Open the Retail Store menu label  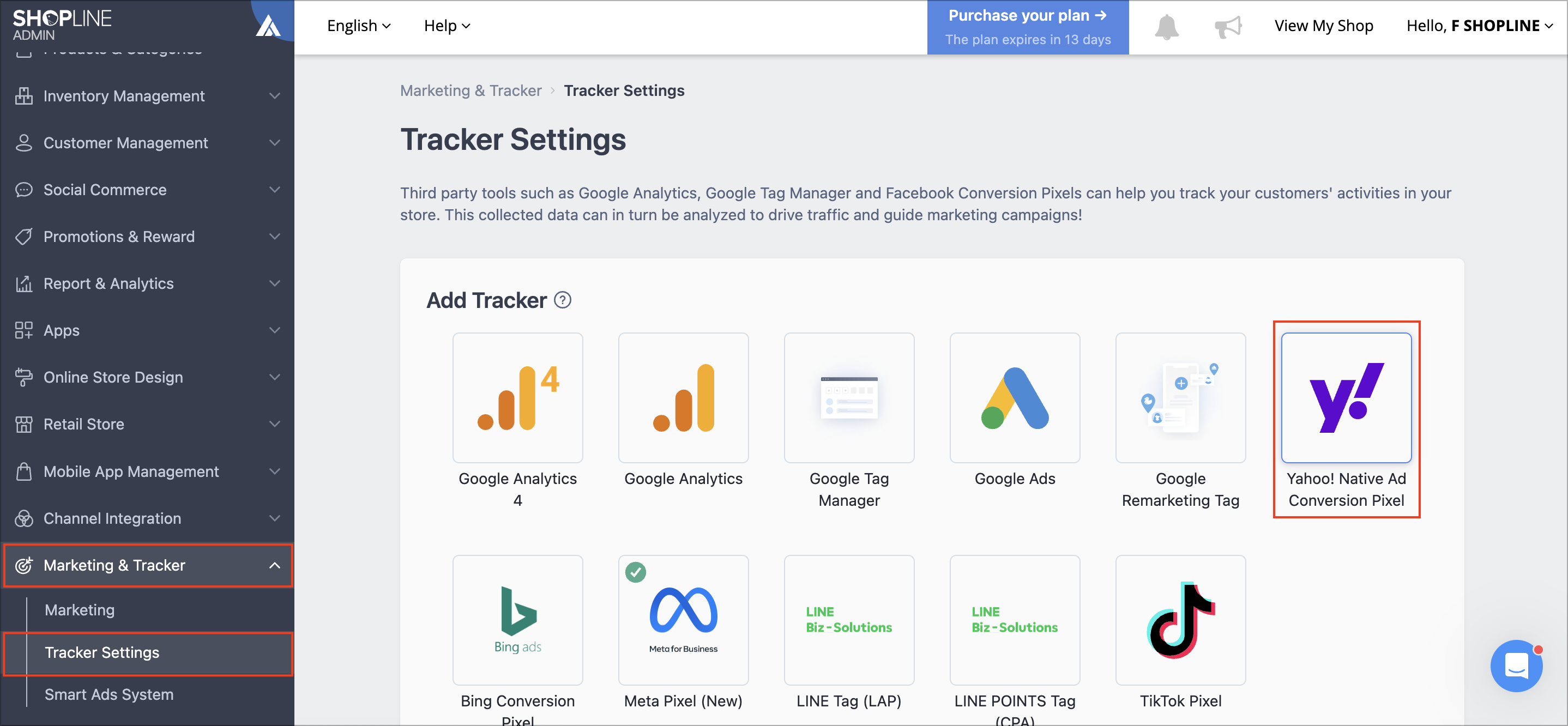click(84, 423)
